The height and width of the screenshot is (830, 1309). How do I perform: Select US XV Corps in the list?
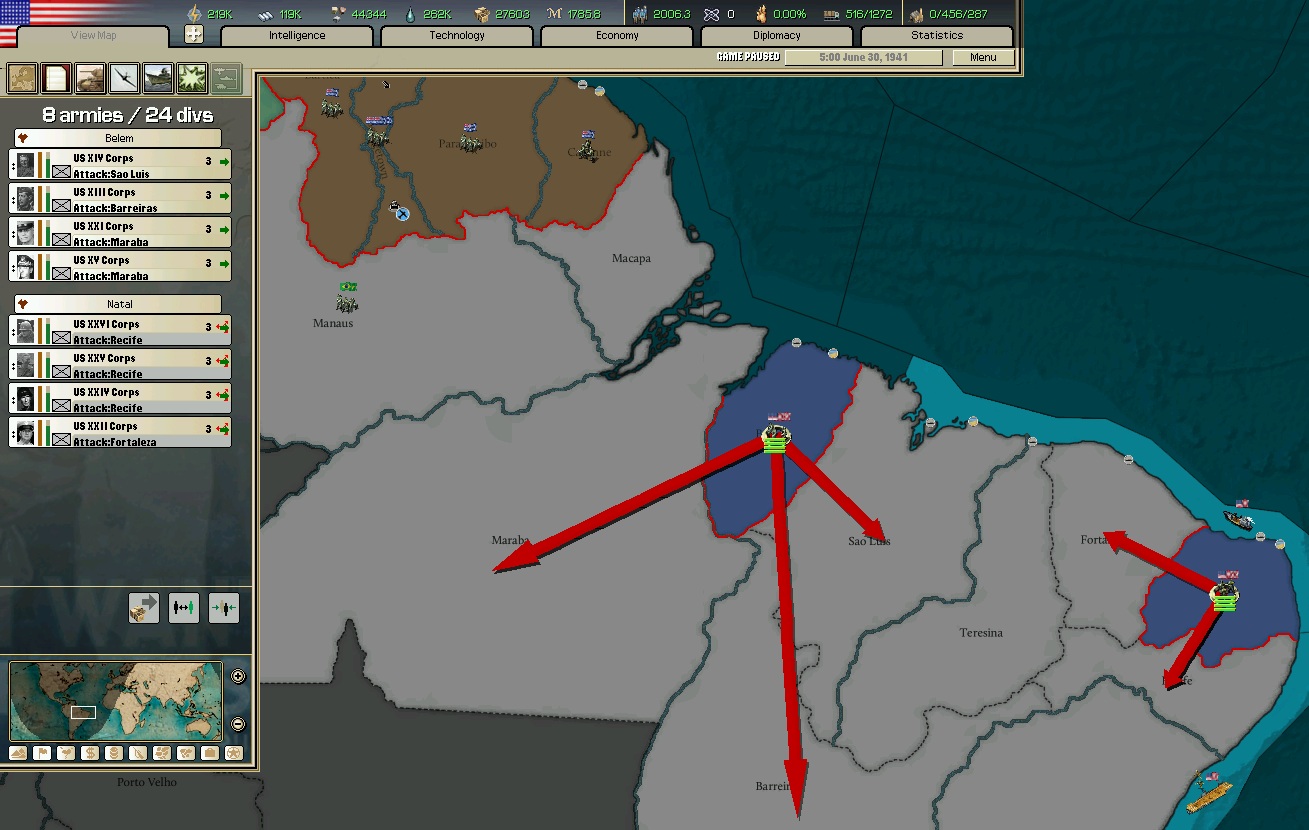pos(120,267)
